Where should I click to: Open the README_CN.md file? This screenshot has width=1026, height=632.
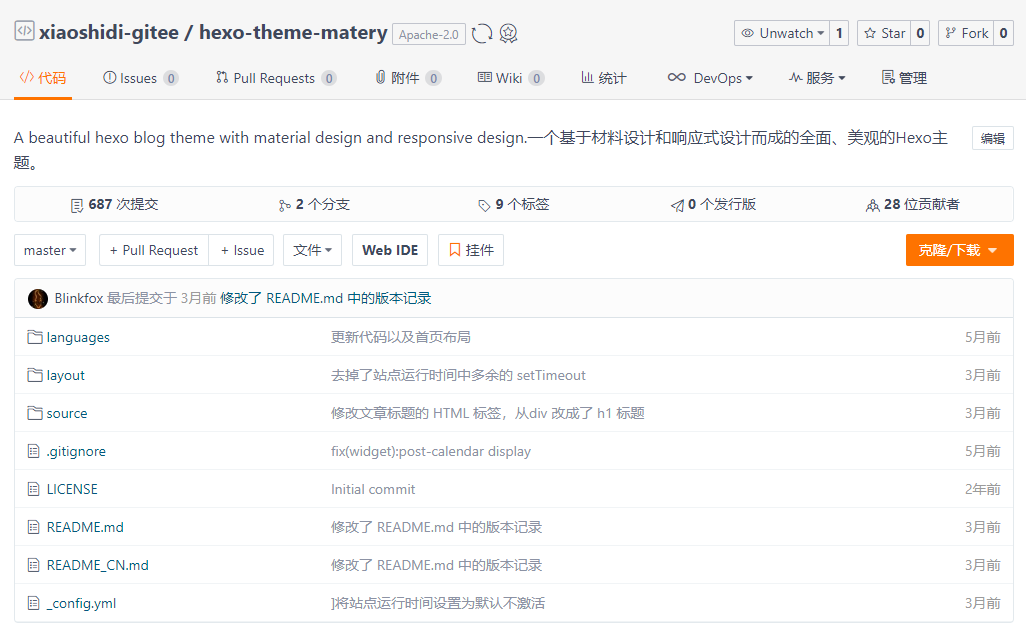click(97, 565)
